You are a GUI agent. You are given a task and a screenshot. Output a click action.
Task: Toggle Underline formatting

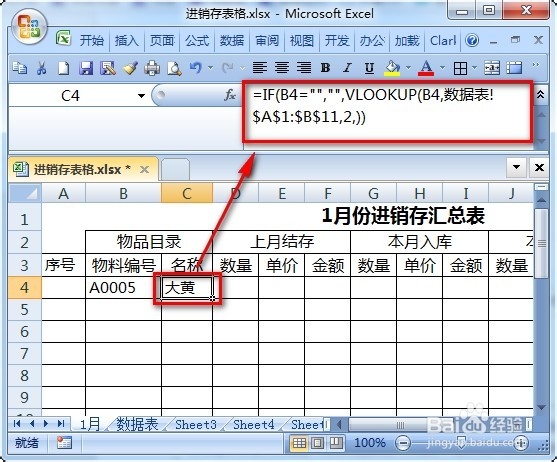369,67
